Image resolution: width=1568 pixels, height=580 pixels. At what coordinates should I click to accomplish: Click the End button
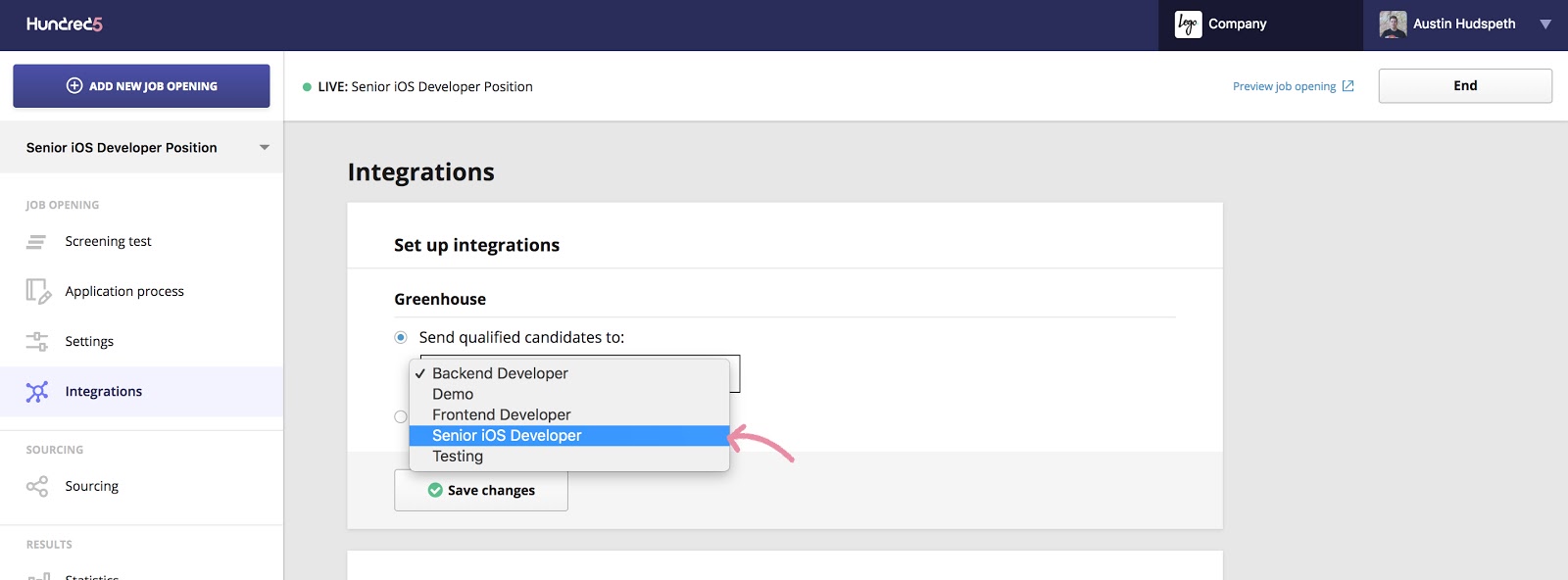coord(1465,86)
